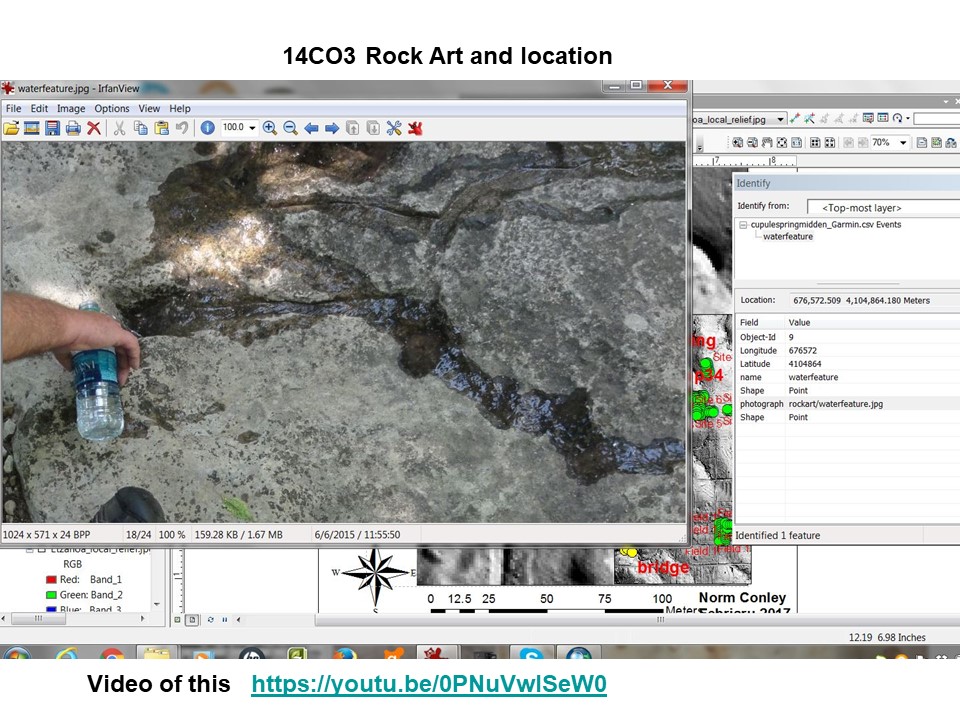Collapse the cupulespringmidden_Garmin.csv Events node
The height and width of the screenshot is (720, 960).
[743, 225]
